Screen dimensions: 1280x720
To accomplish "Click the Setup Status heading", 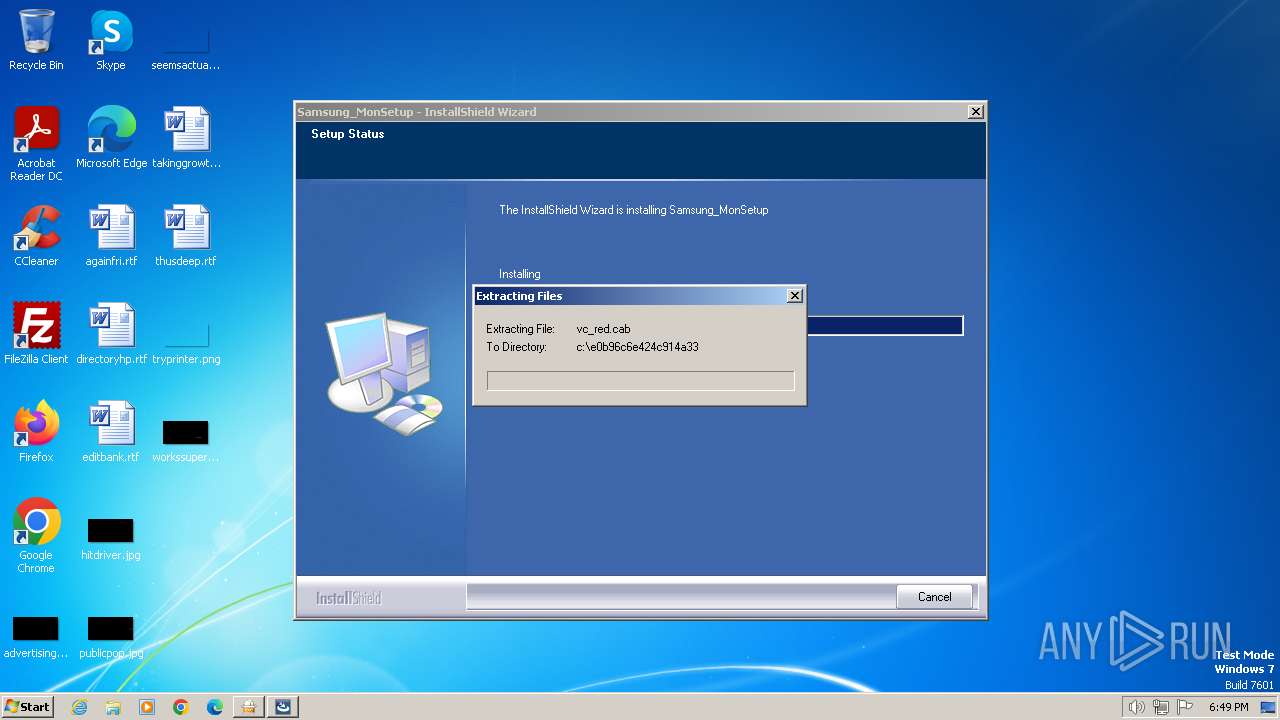I will [x=347, y=134].
